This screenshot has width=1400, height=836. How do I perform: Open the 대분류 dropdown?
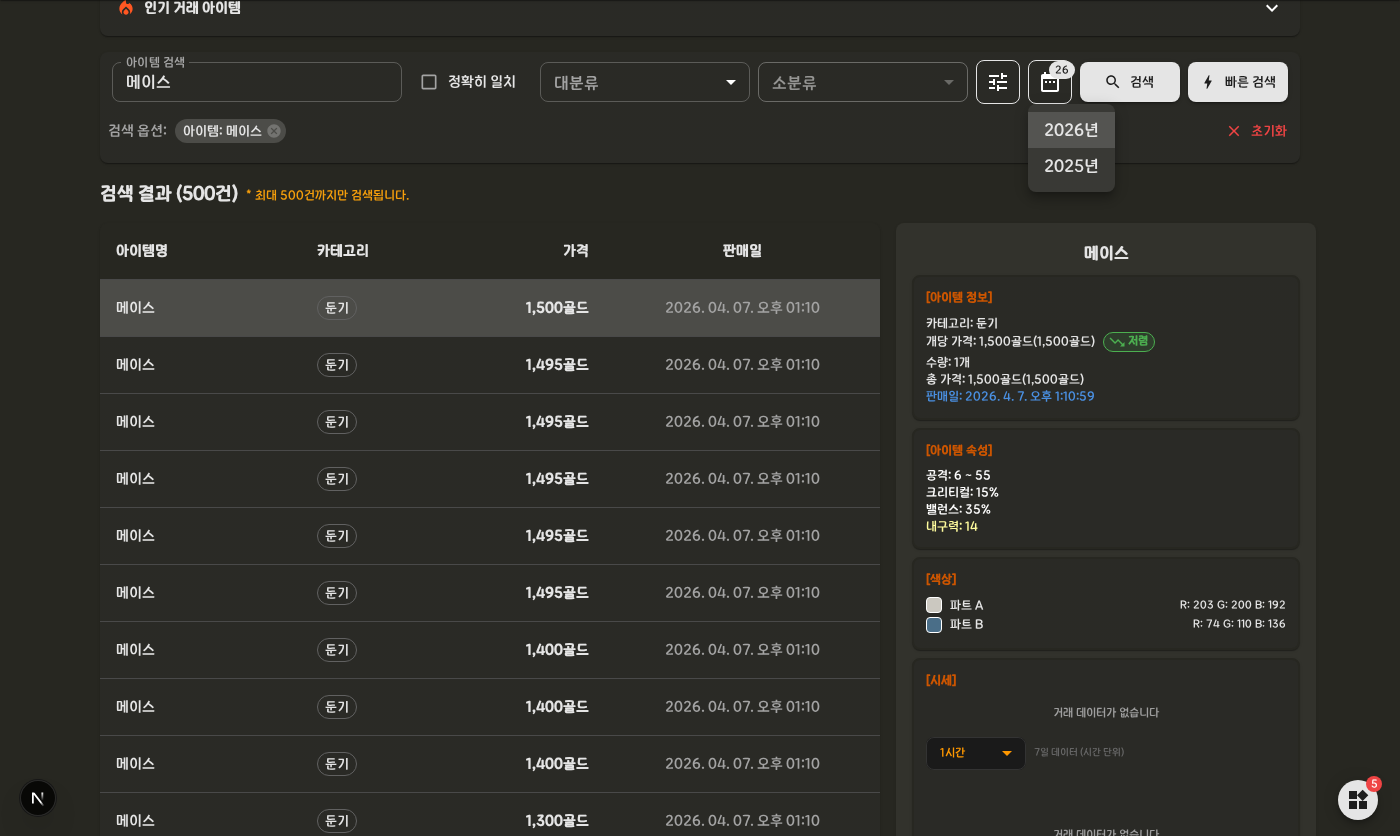click(x=645, y=82)
